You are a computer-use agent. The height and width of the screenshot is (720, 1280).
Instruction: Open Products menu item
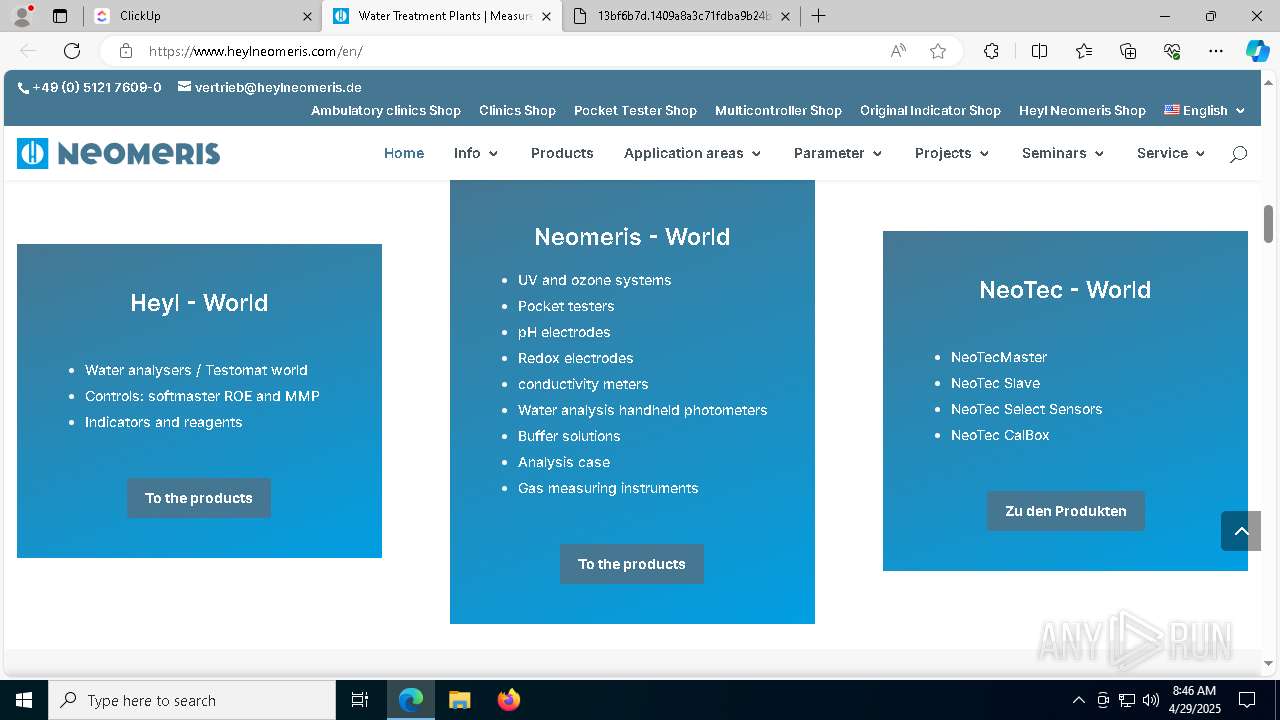(x=562, y=153)
